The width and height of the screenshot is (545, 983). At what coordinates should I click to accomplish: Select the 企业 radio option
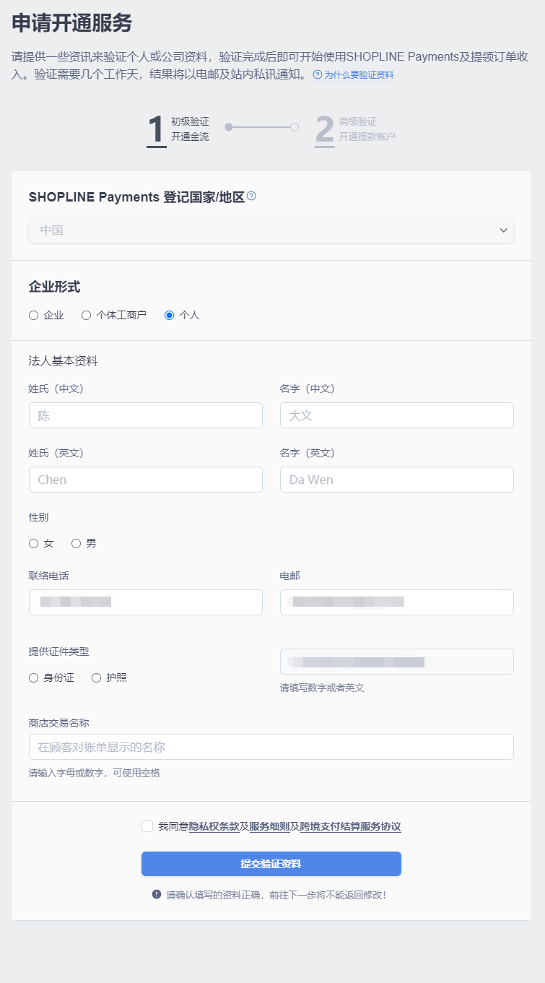(34, 315)
